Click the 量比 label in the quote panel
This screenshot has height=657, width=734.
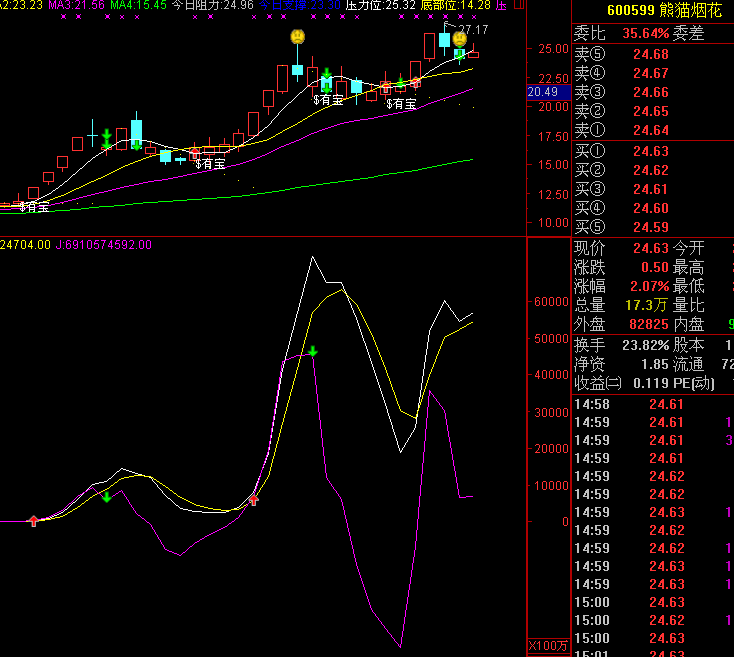tap(689, 305)
